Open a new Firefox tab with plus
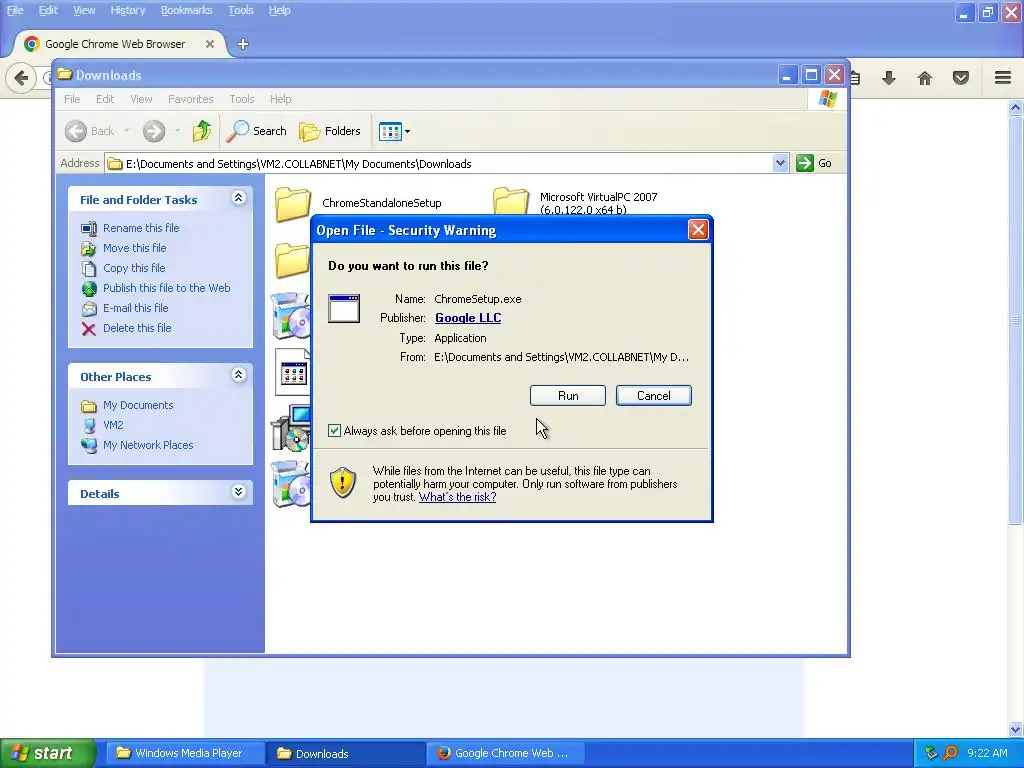 click(x=243, y=44)
